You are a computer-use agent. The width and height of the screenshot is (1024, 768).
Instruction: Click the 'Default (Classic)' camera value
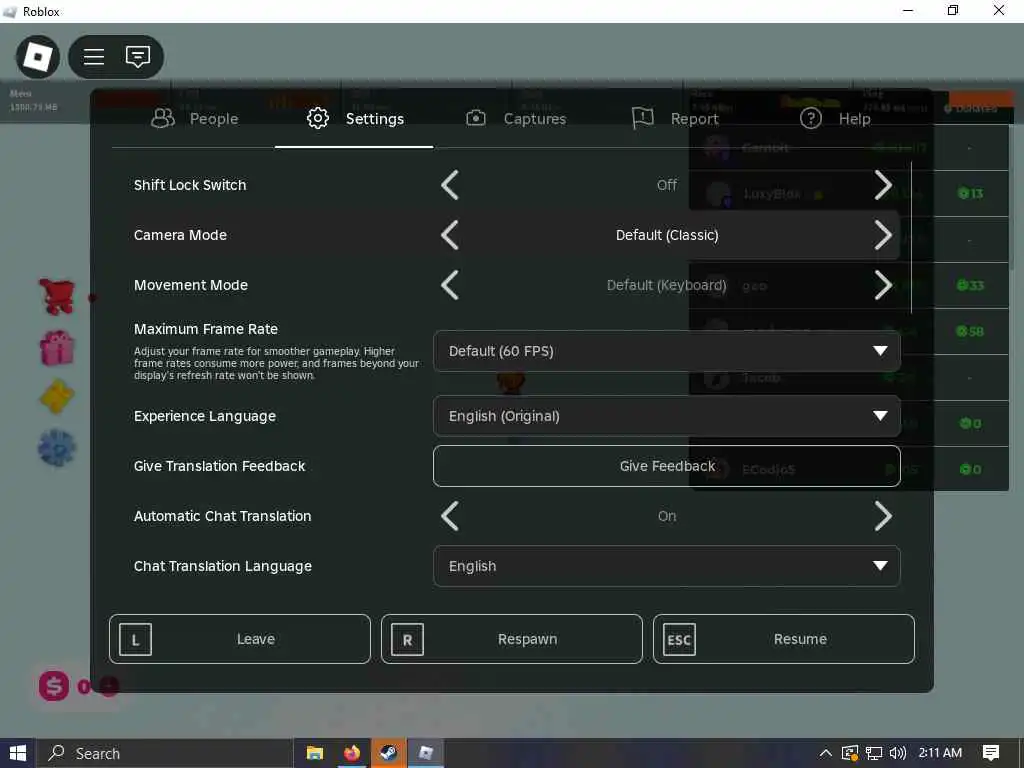tap(667, 235)
